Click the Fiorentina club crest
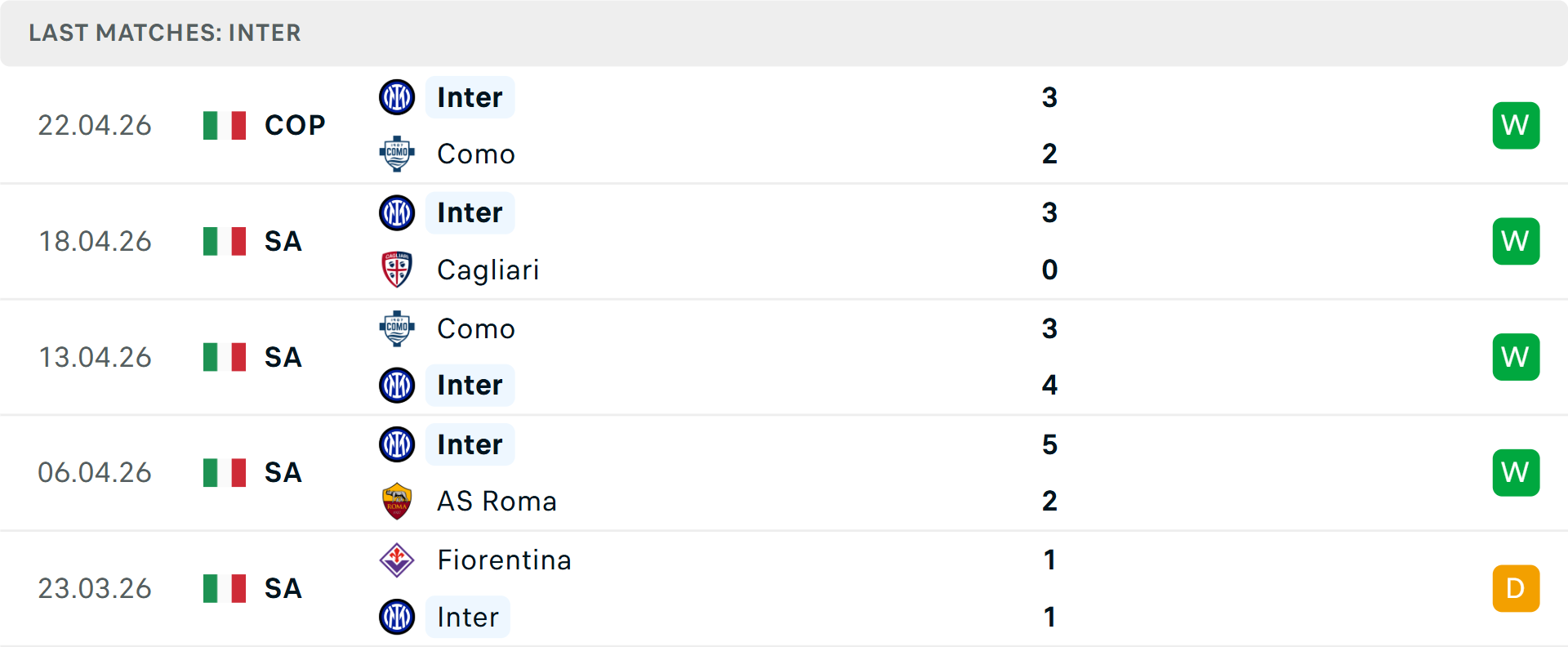This screenshot has height=647, width=1568. click(x=397, y=560)
